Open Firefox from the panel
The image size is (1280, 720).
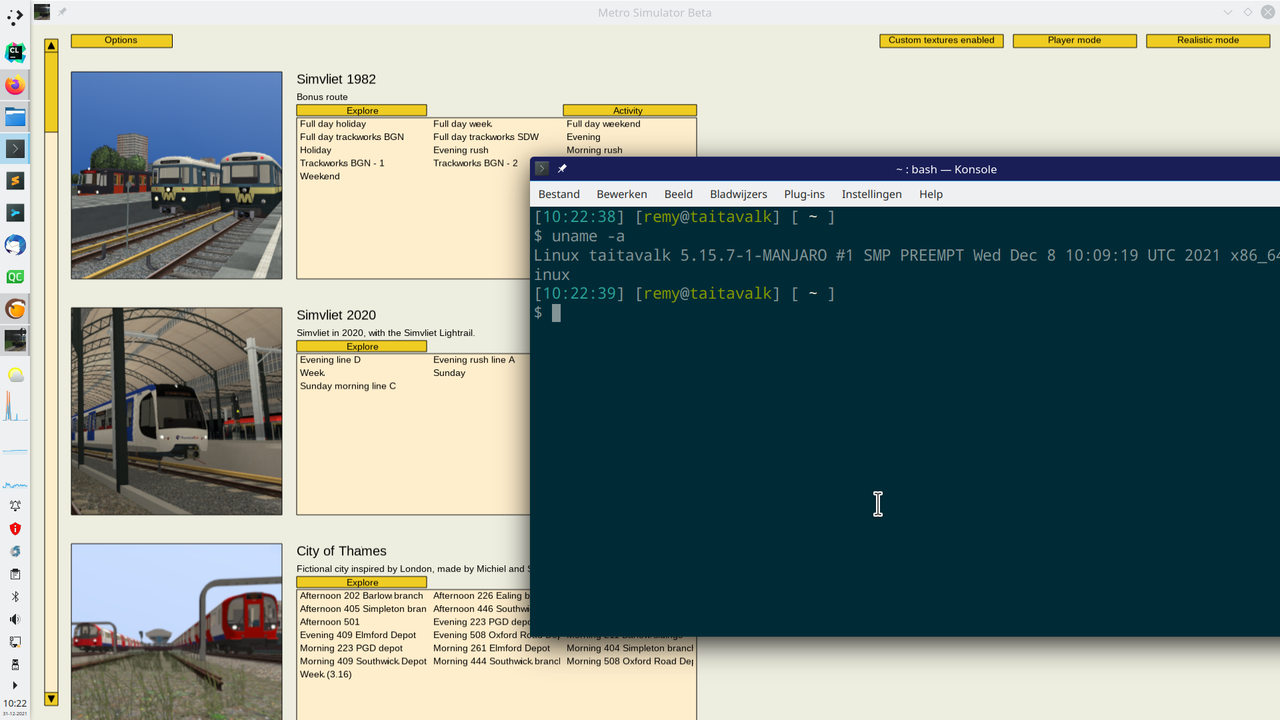pyautogui.click(x=15, y=85)
